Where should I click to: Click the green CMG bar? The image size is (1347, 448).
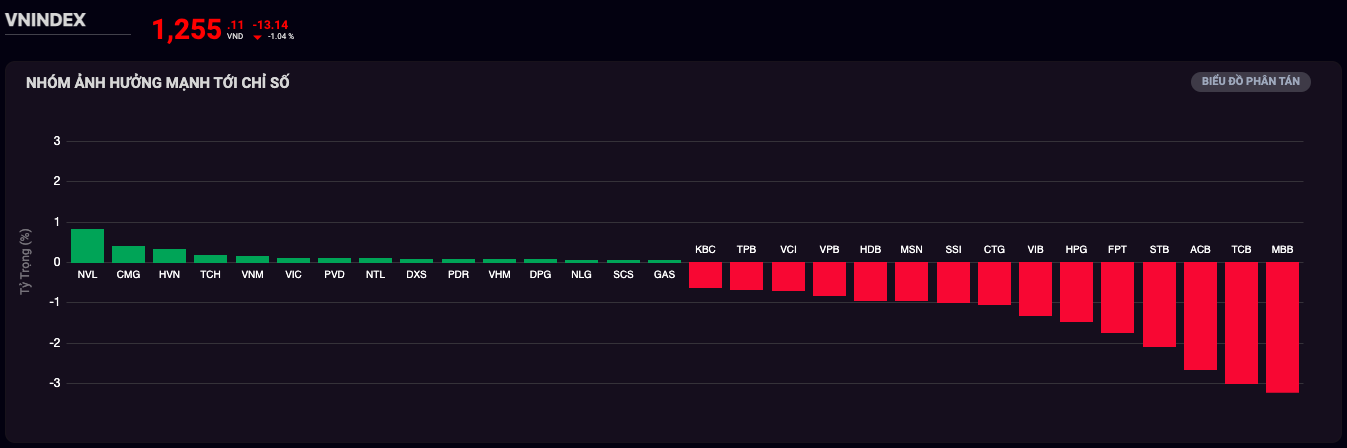coord(128,254)
